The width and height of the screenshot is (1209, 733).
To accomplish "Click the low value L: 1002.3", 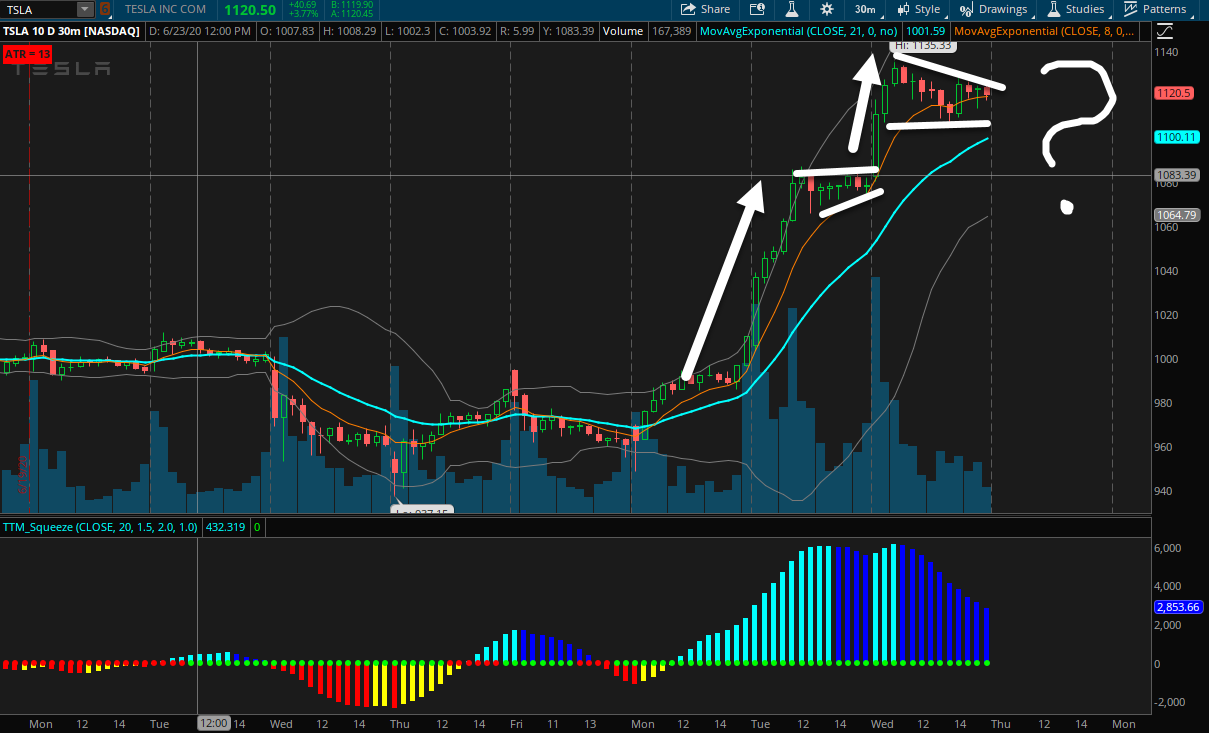I will (407, 31).
